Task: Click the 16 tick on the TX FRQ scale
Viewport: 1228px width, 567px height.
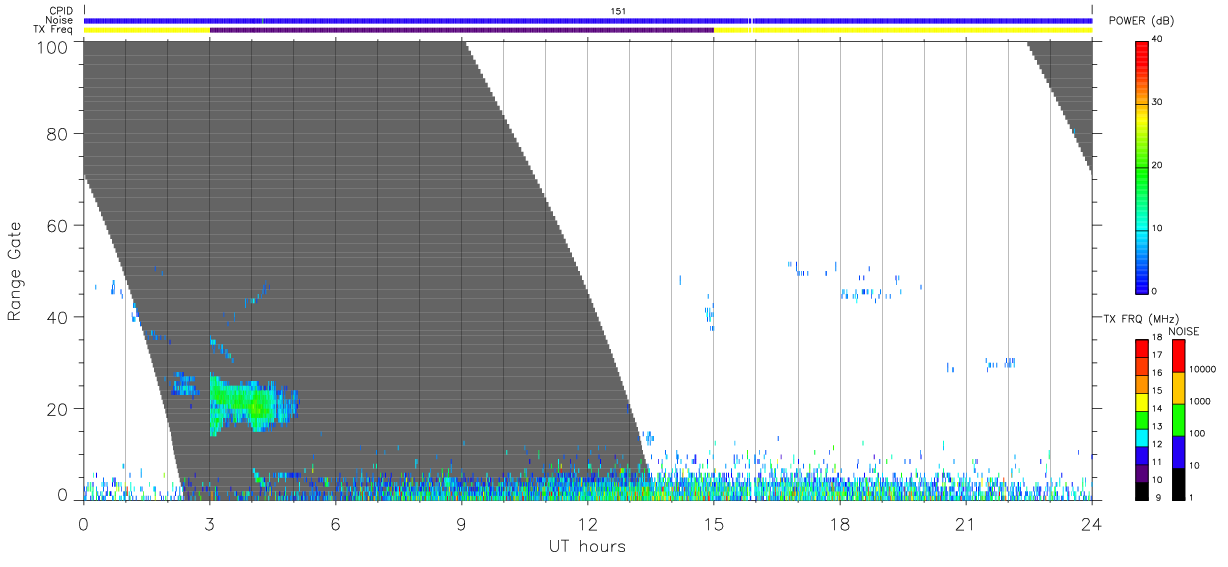Action: click(x=1156, y=373)
